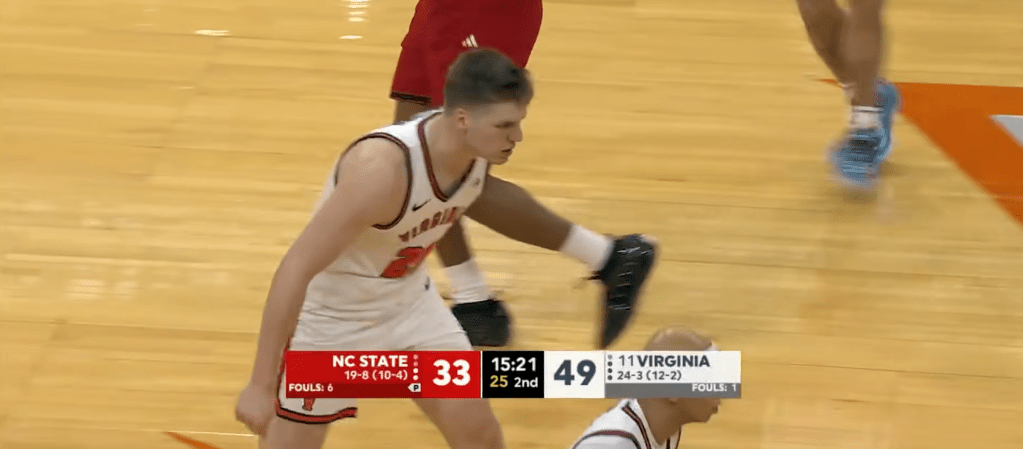
Task: Click NC State's 19-8 (10-4) record
Action: click(376, 375)
